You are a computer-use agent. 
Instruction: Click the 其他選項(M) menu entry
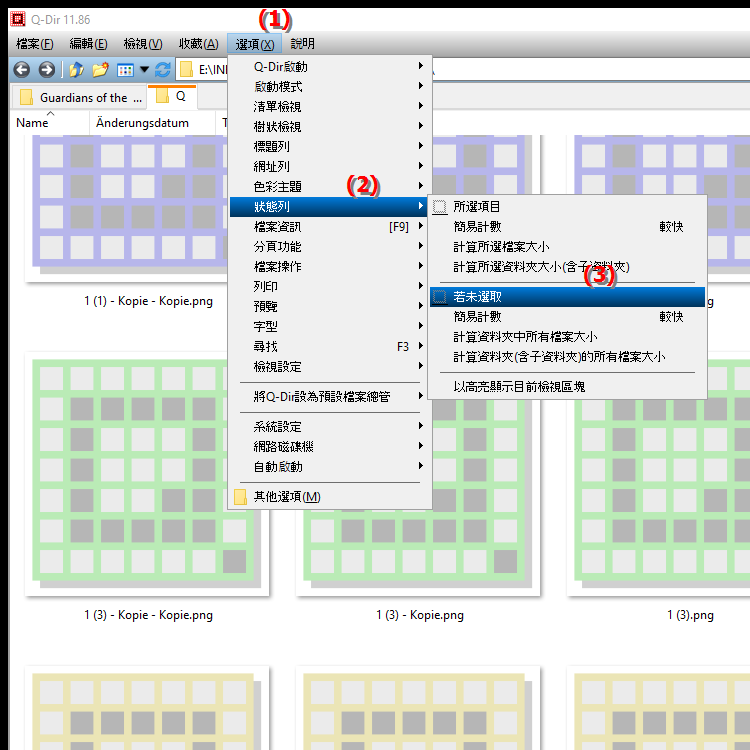pyautogui.click(x=330, y=497)
